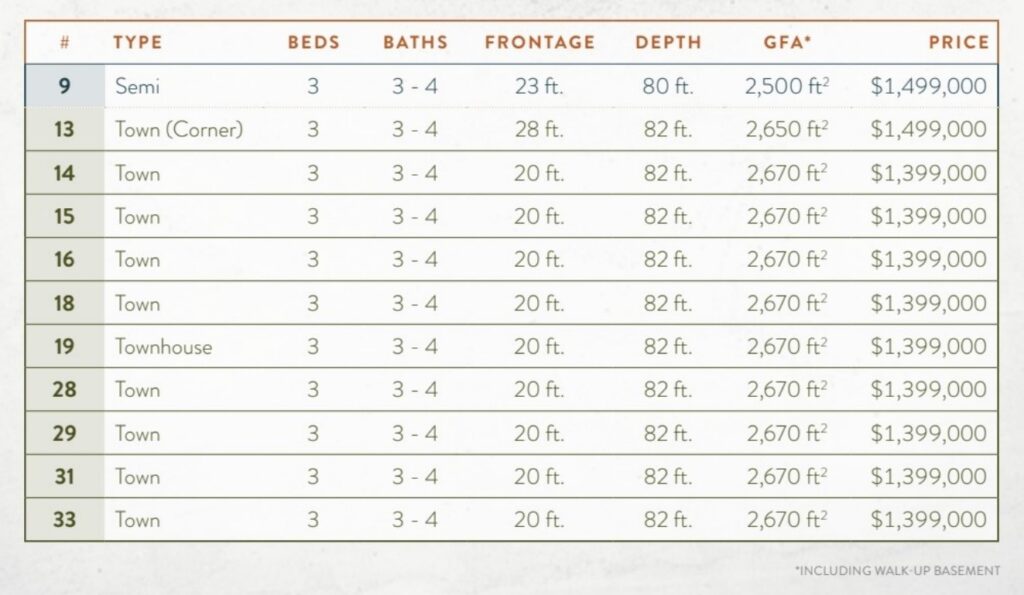Click the BATHS column header
This screenshot has height=595, width=1024.
click(415, 42)
